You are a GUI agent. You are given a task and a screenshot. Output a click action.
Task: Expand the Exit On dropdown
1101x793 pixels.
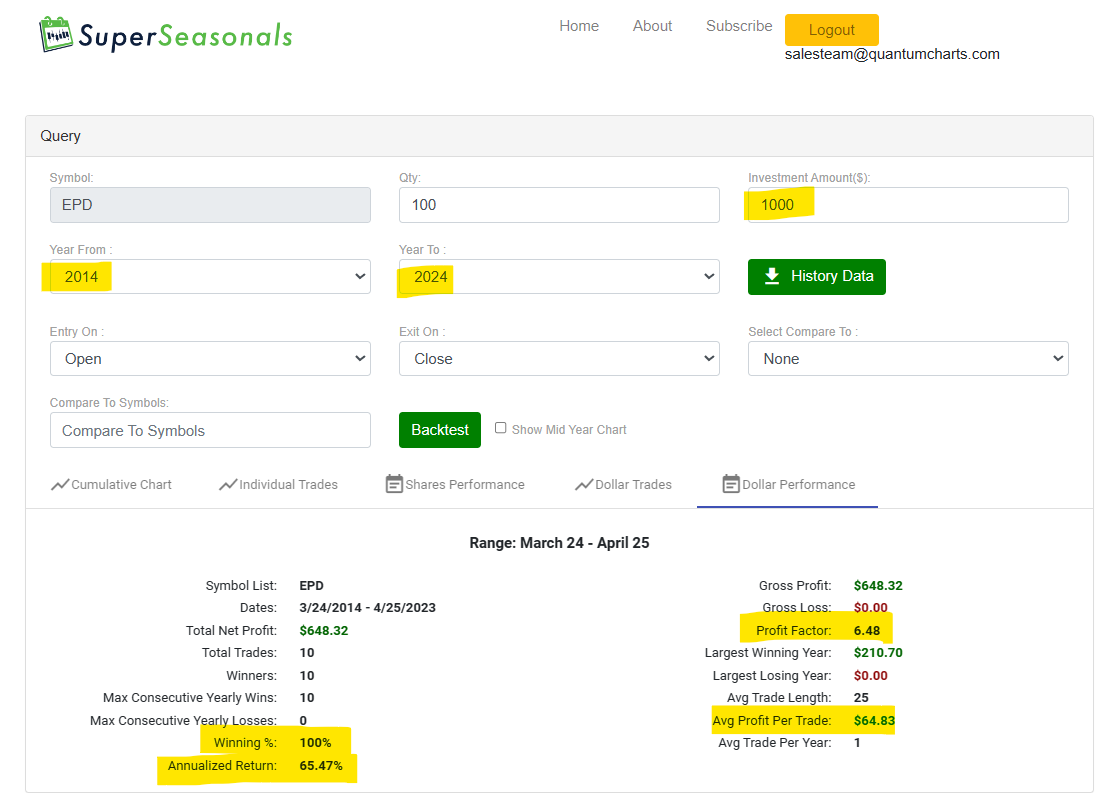[x=559, y=359]
